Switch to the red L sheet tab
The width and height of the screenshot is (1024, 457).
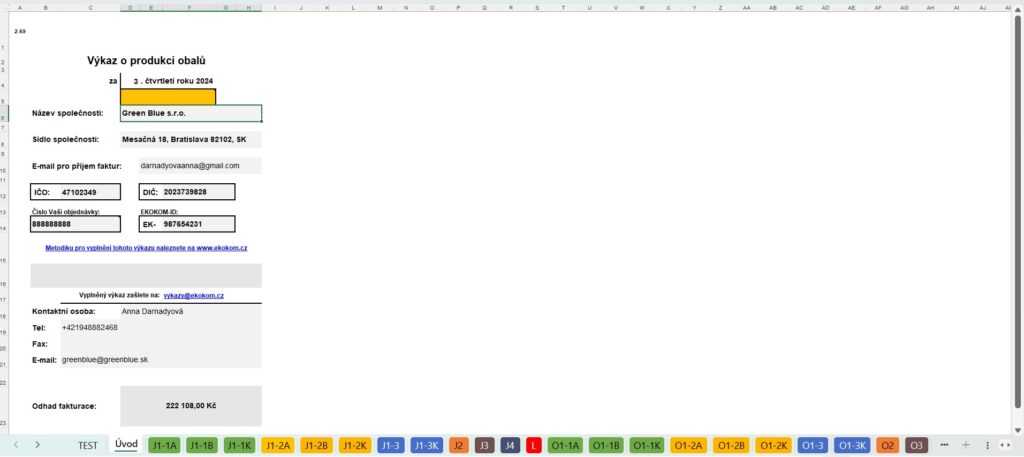534,445
